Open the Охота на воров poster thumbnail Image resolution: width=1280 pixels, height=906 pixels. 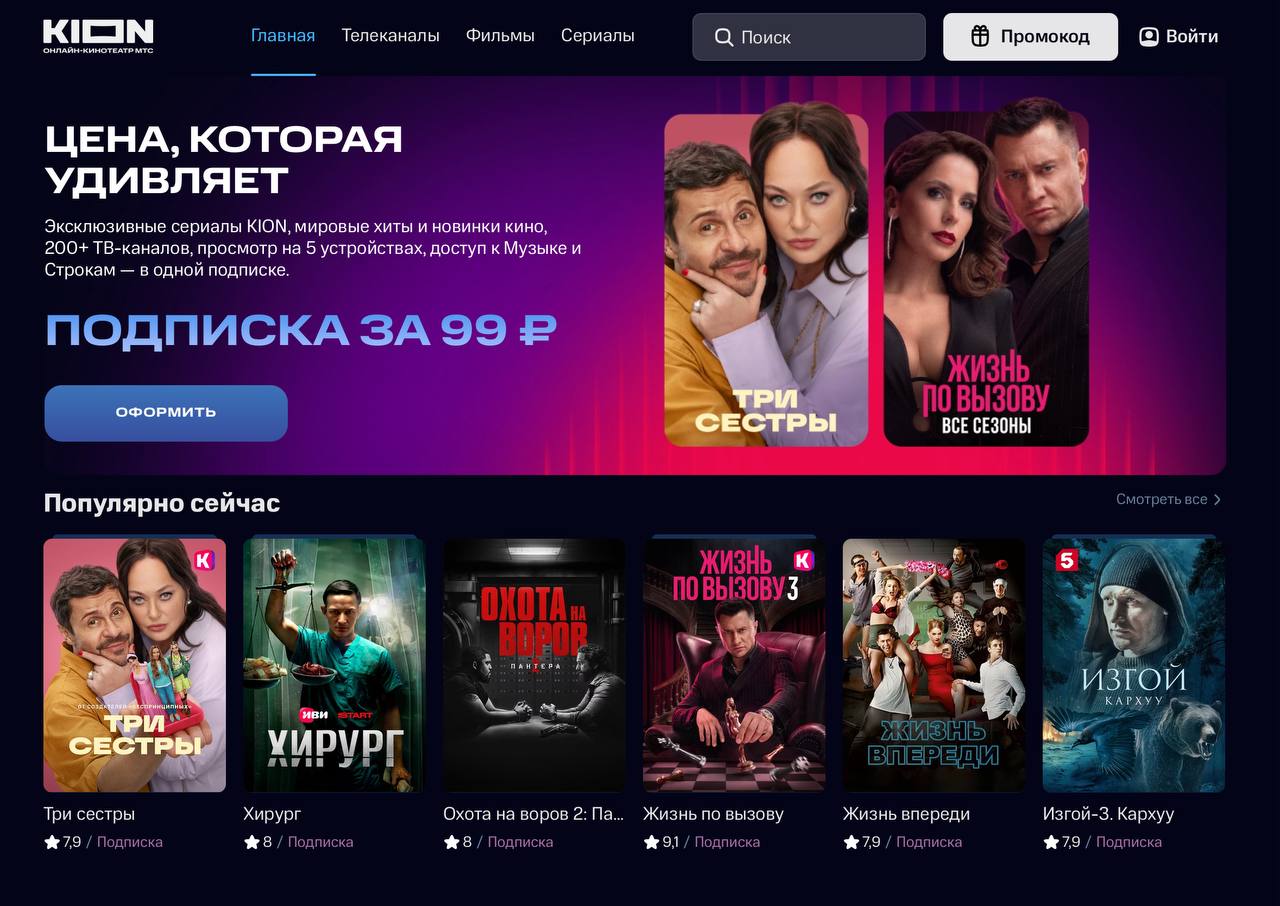click(534, 665)
